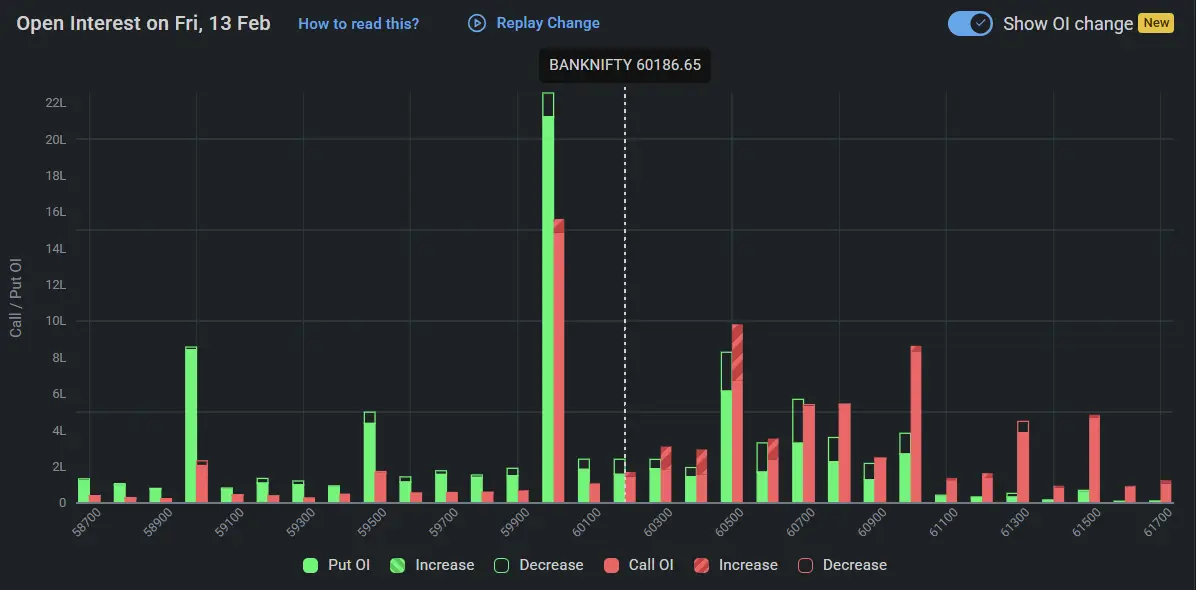The image size is (1196, 590).
Task: Click the dotted BANKNIFTY spot price line
Action: (625, 300)
